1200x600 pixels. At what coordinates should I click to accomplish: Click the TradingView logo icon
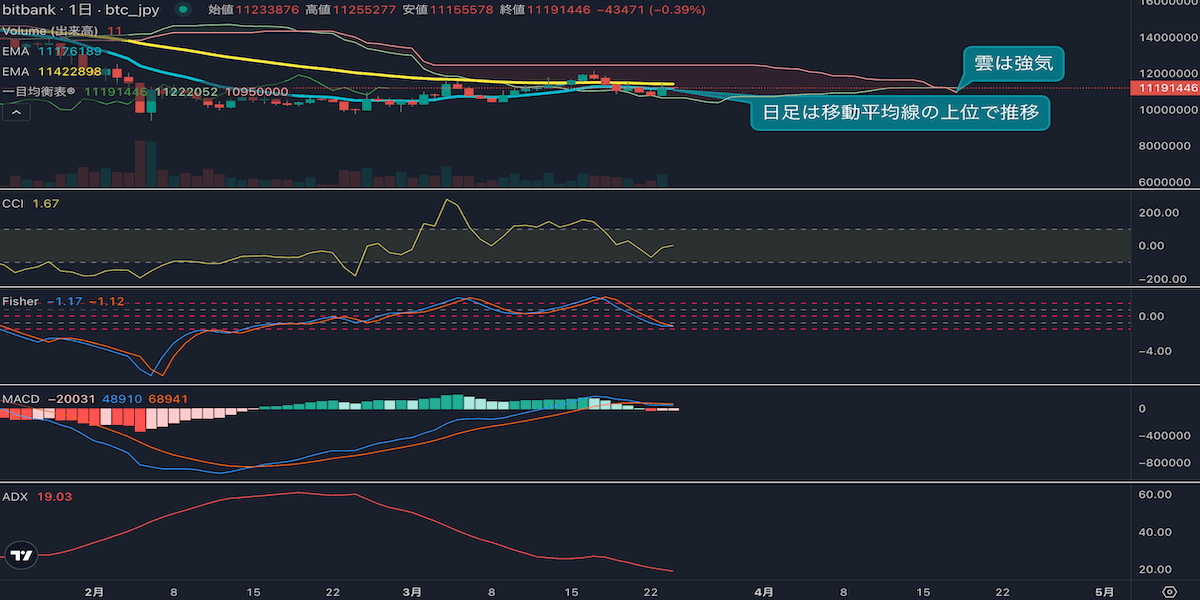(x=22, y=556)
